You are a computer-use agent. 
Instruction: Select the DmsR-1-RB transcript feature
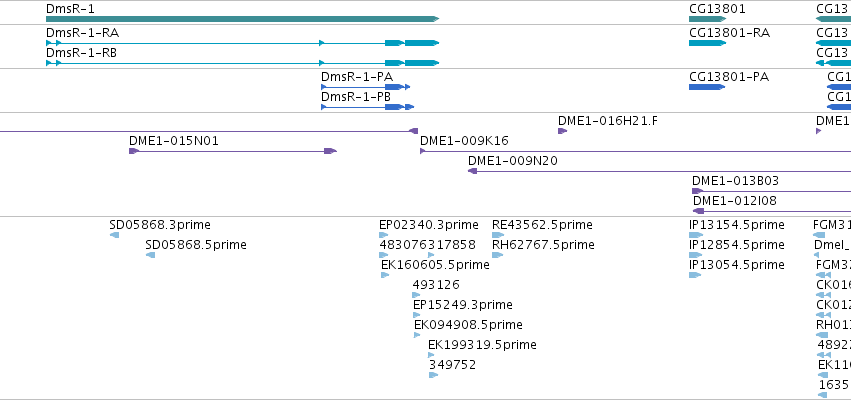[242, 63]
